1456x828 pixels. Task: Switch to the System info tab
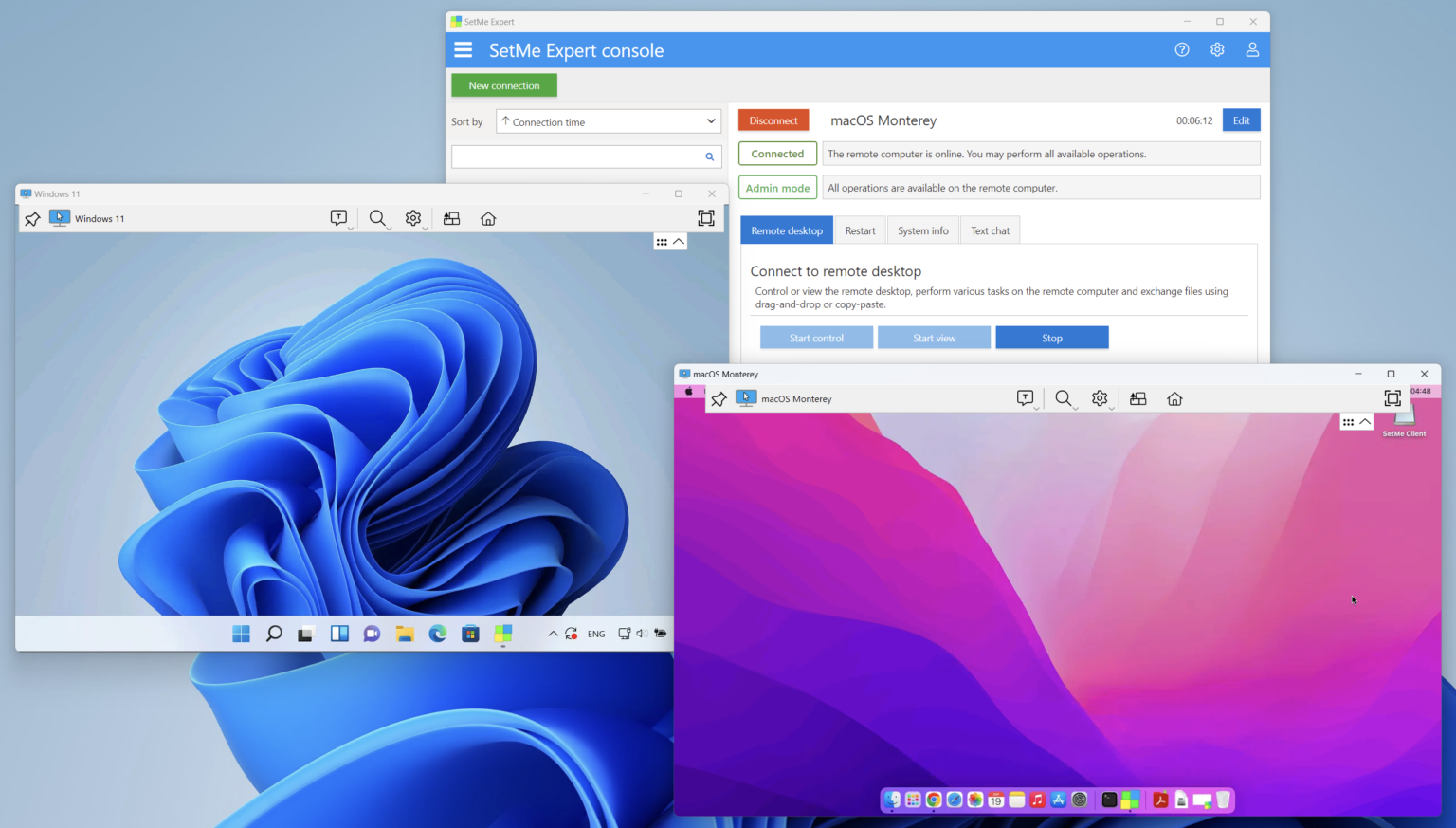pos(923,230)
